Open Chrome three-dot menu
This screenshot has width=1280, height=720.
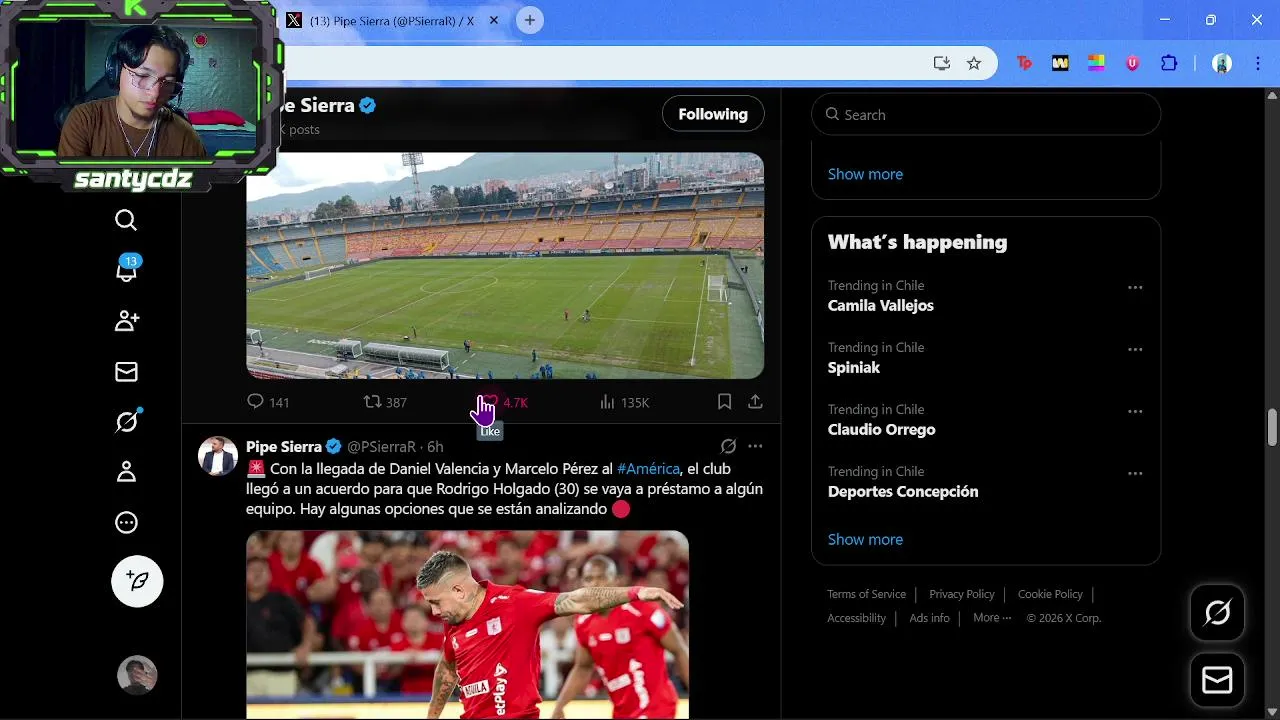tap(1257, 63)
